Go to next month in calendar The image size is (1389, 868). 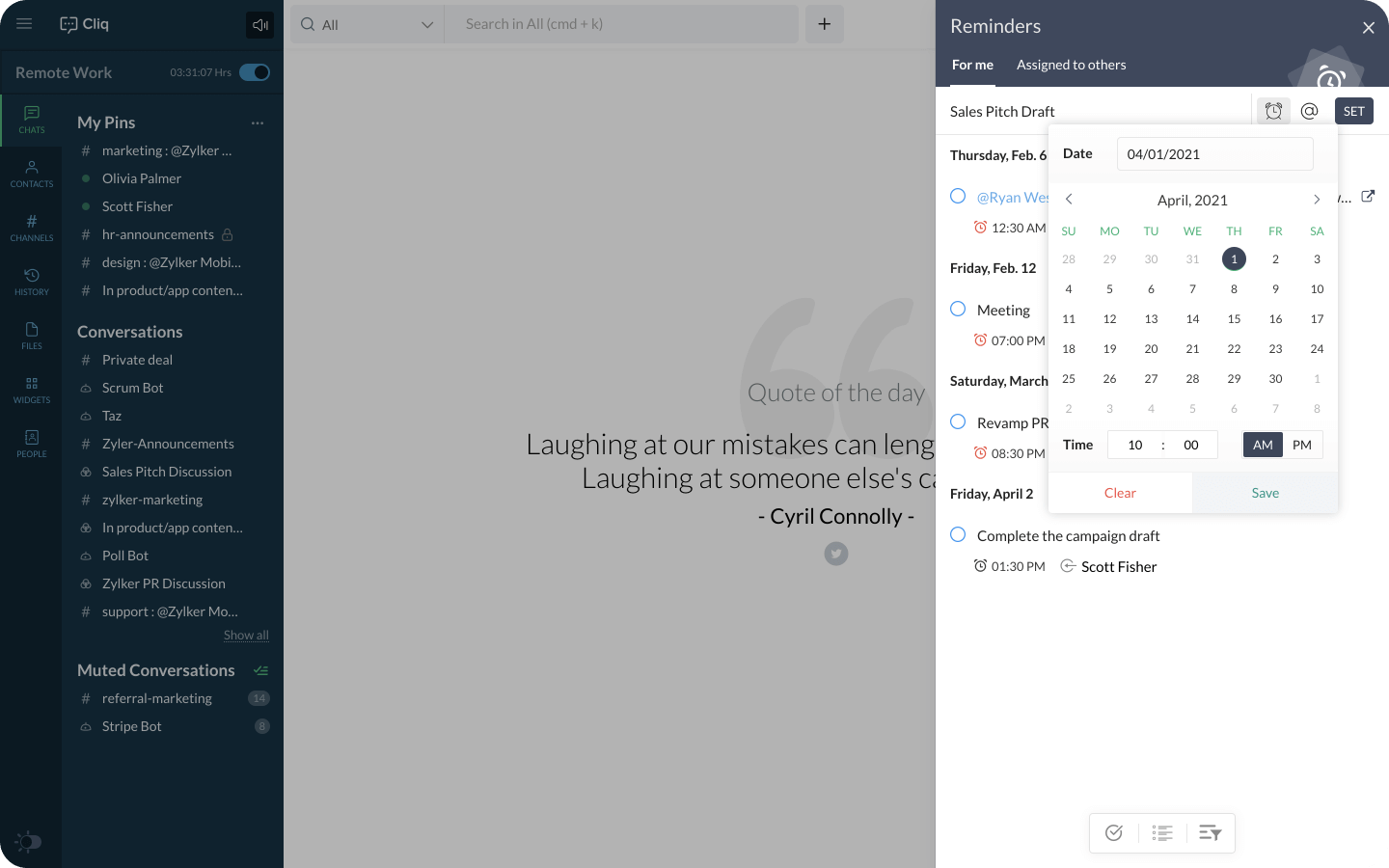tap(1317, 200)
